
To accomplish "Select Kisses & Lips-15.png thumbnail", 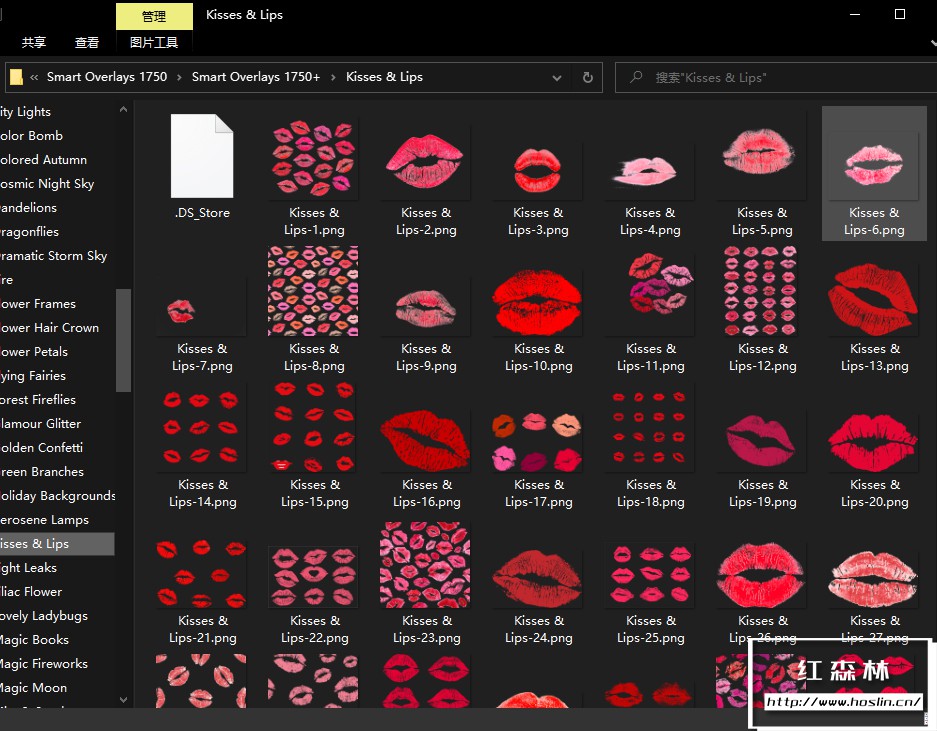I will 314,427.
